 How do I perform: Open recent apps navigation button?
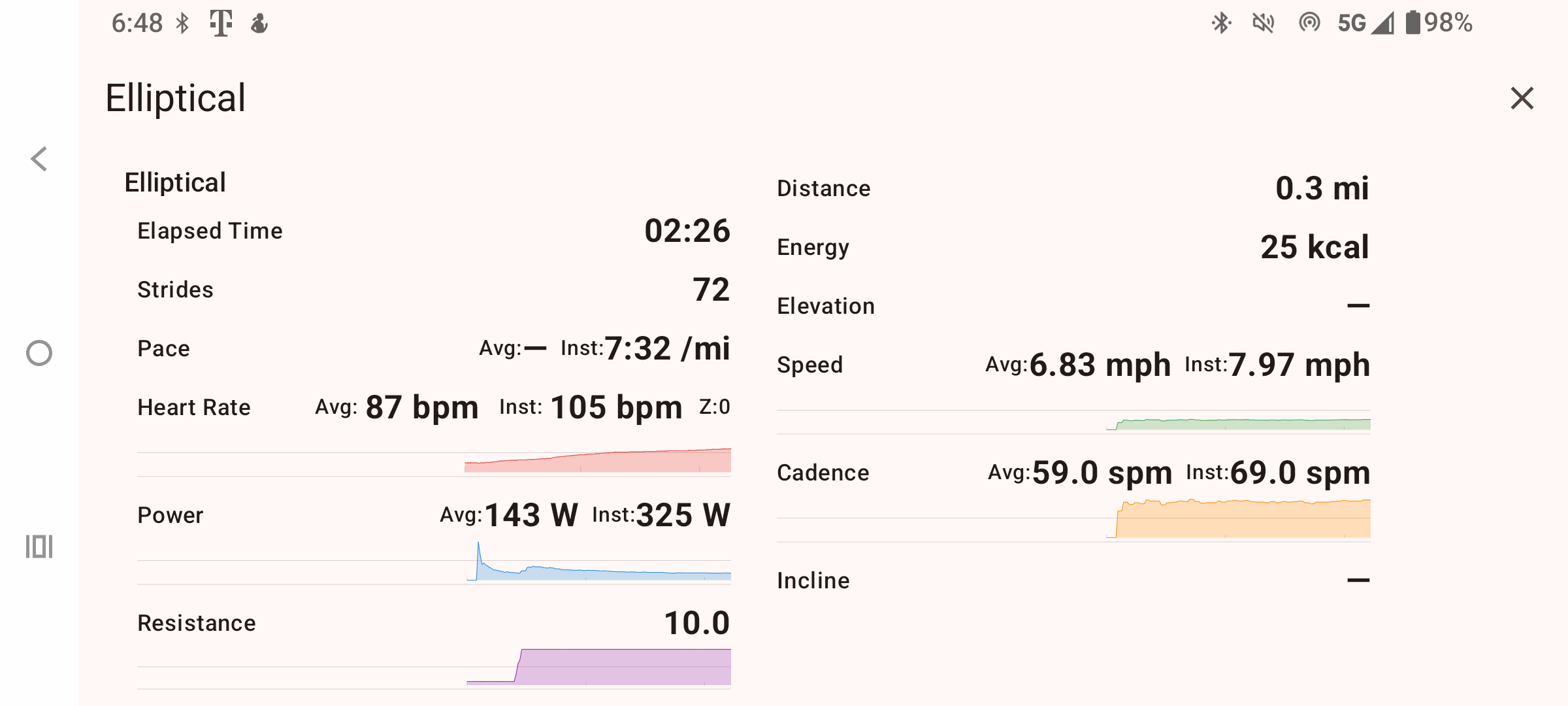[39, 546]
